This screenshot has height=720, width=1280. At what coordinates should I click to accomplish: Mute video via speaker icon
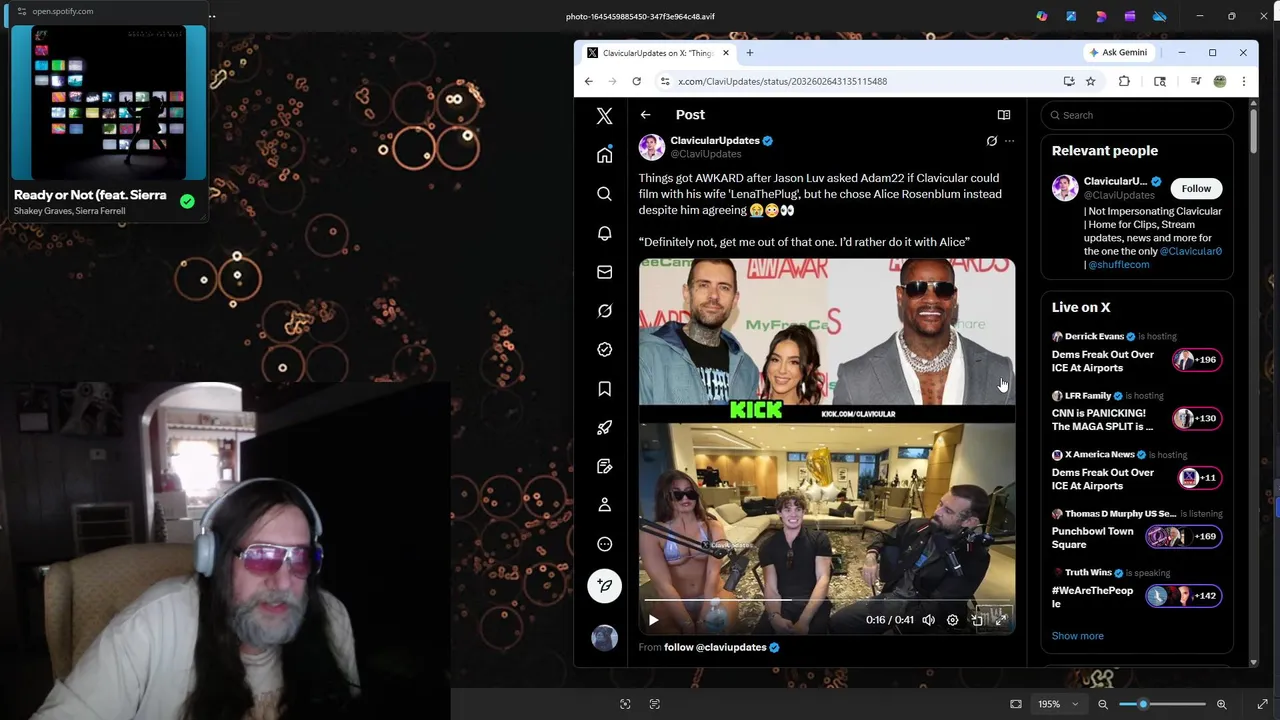click(x=928, y=620)
